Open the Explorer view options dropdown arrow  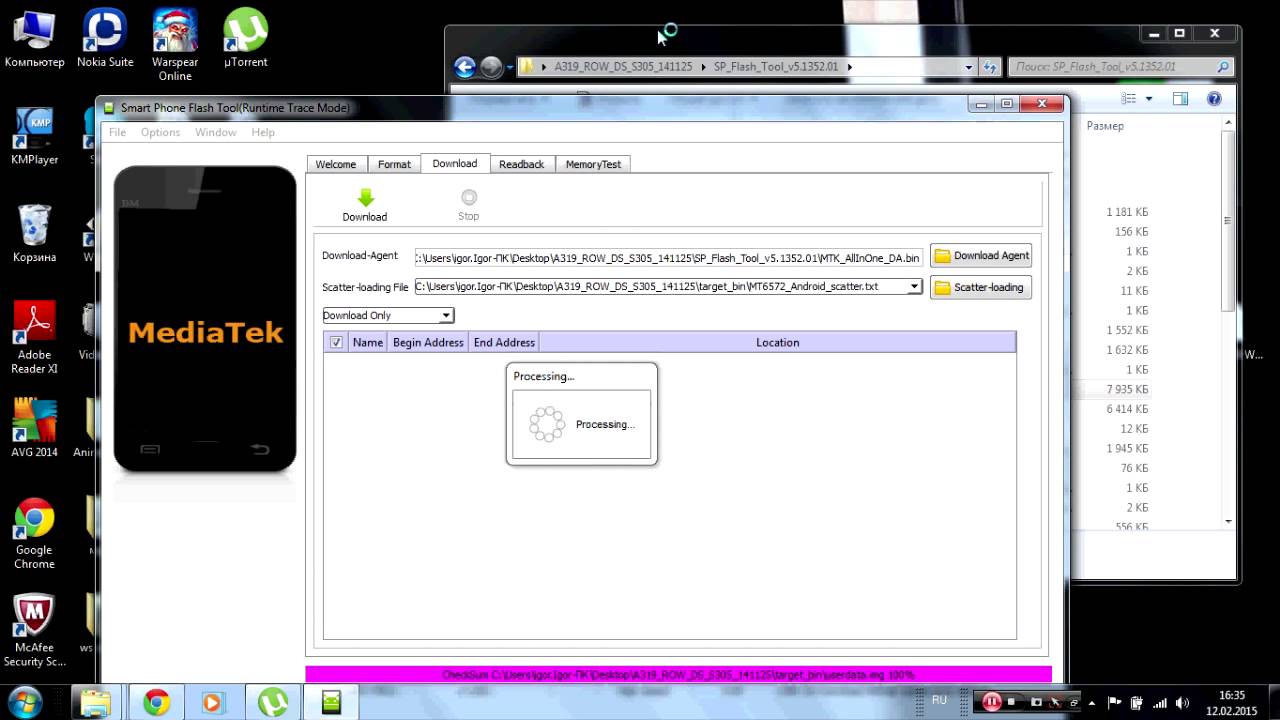[x=1149, y=98]
